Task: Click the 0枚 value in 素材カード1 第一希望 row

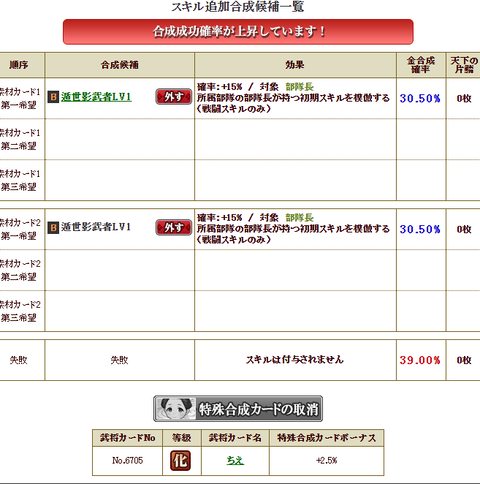Action: click(x=464, y=98)
